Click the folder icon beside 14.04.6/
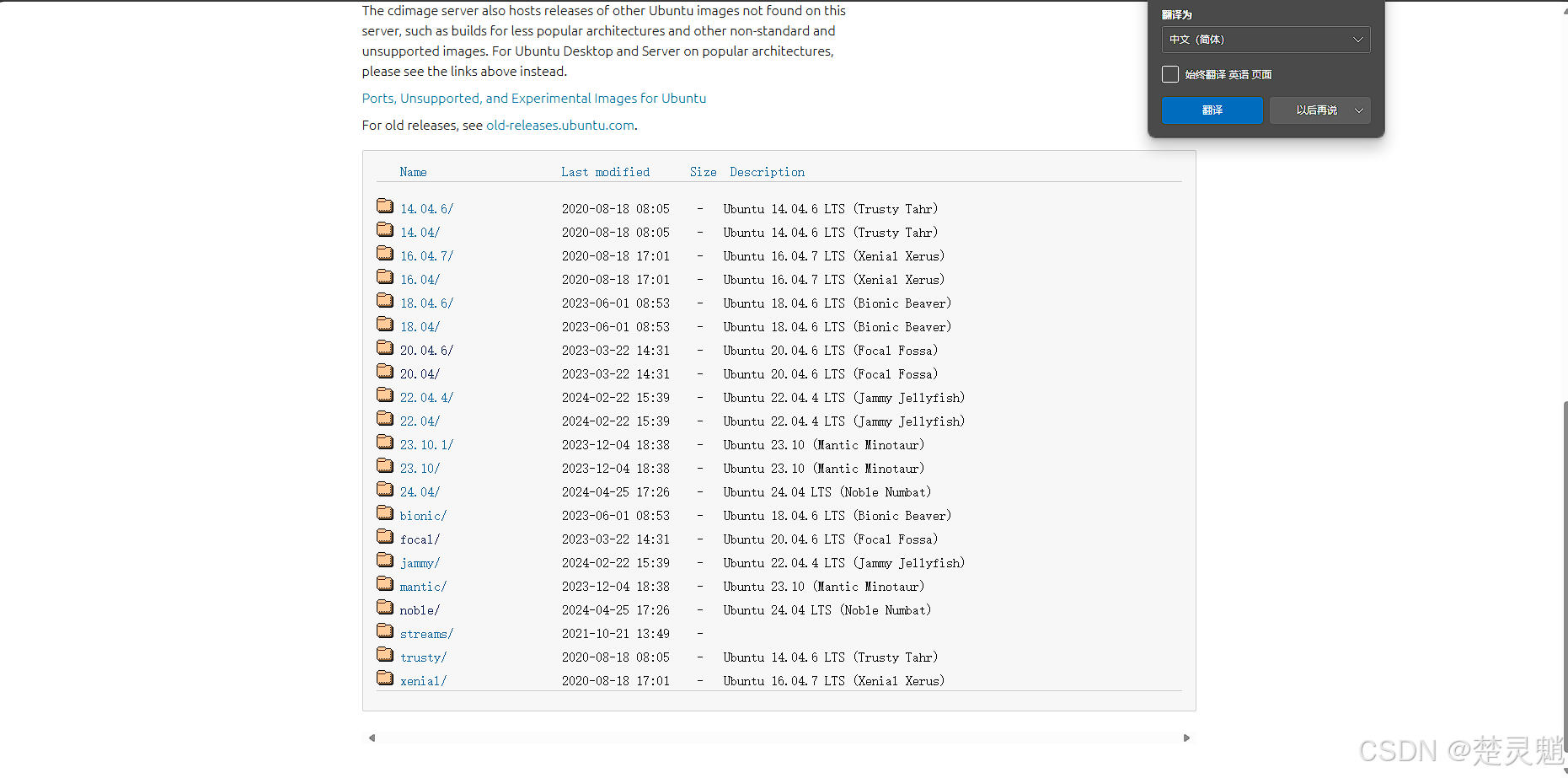The height and width of the screenshot is (778, 1568). pos(385,206)
